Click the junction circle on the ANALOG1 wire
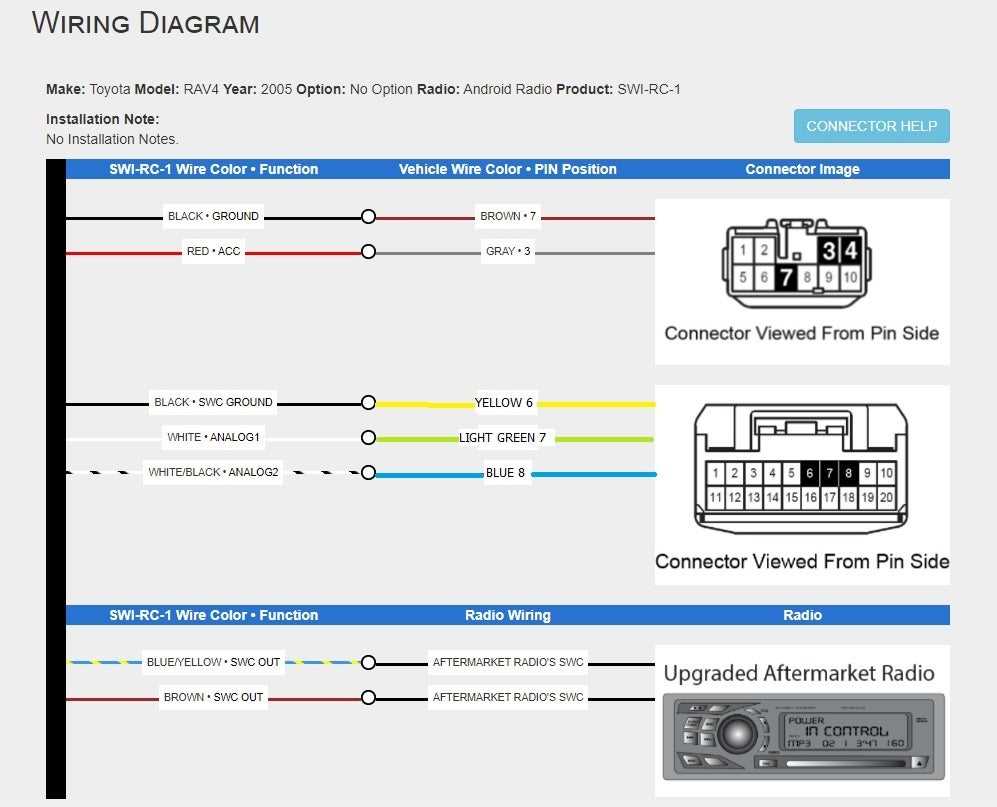This screenshot has height=807, width=997. click(x=368, y=438)
